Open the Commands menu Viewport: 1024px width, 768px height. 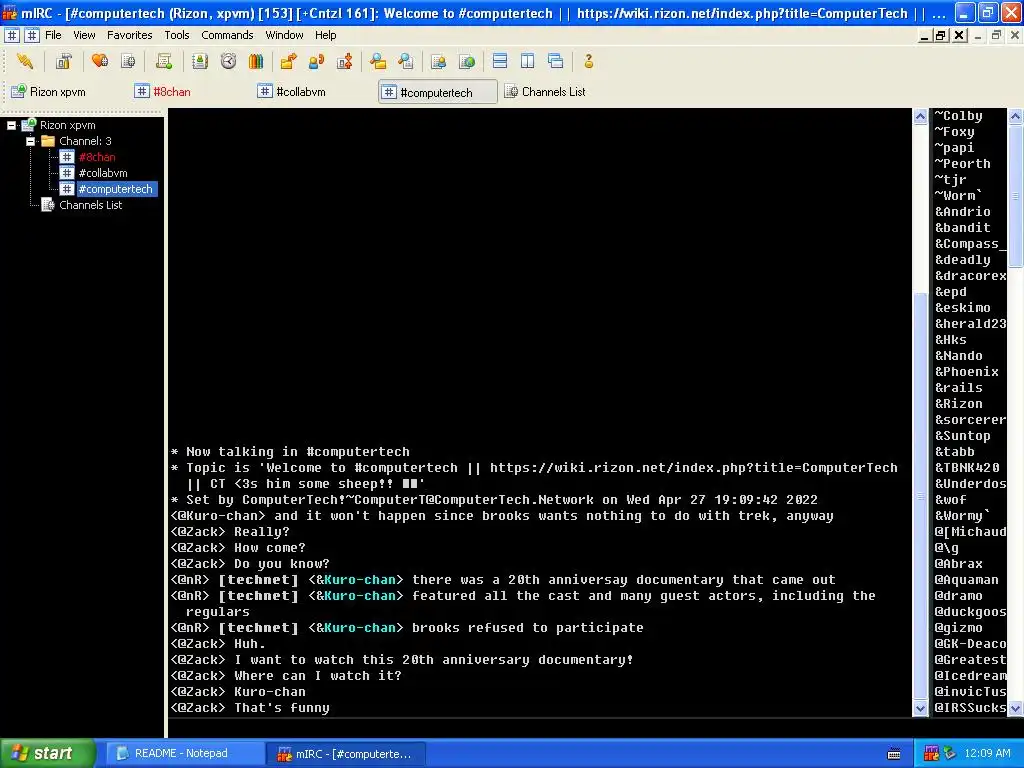tap(227, 35)
